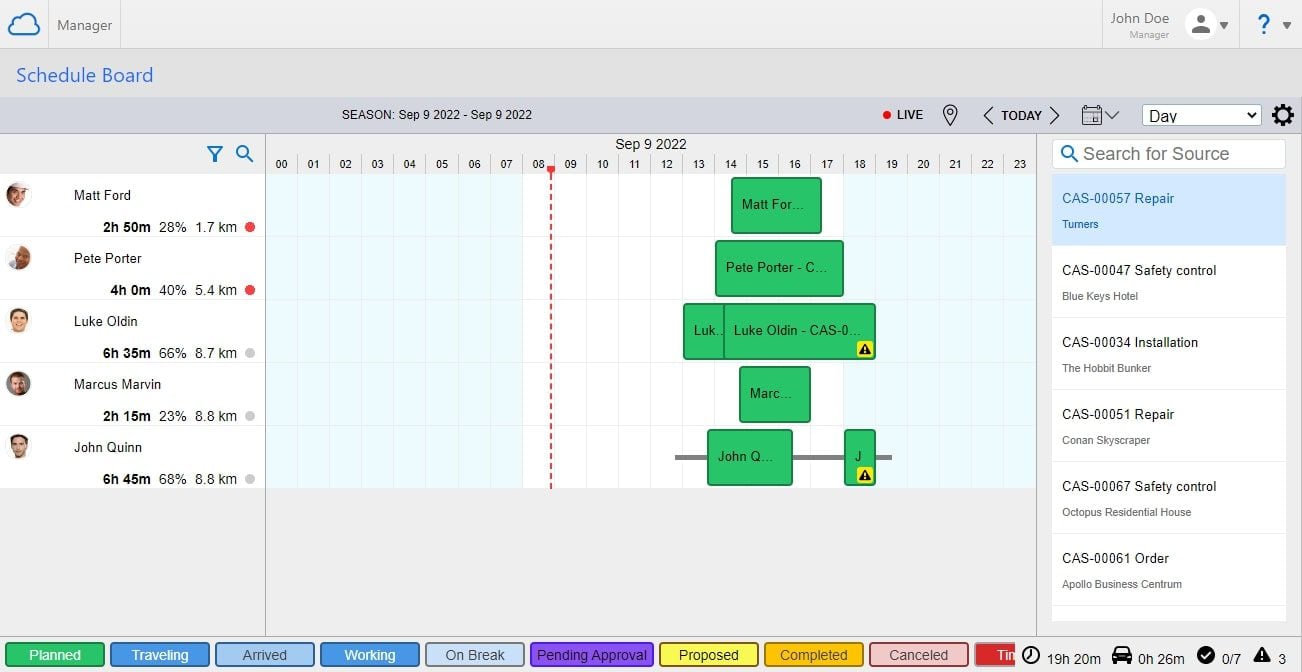Go to previous day arrow

click(x=988, y=116)
